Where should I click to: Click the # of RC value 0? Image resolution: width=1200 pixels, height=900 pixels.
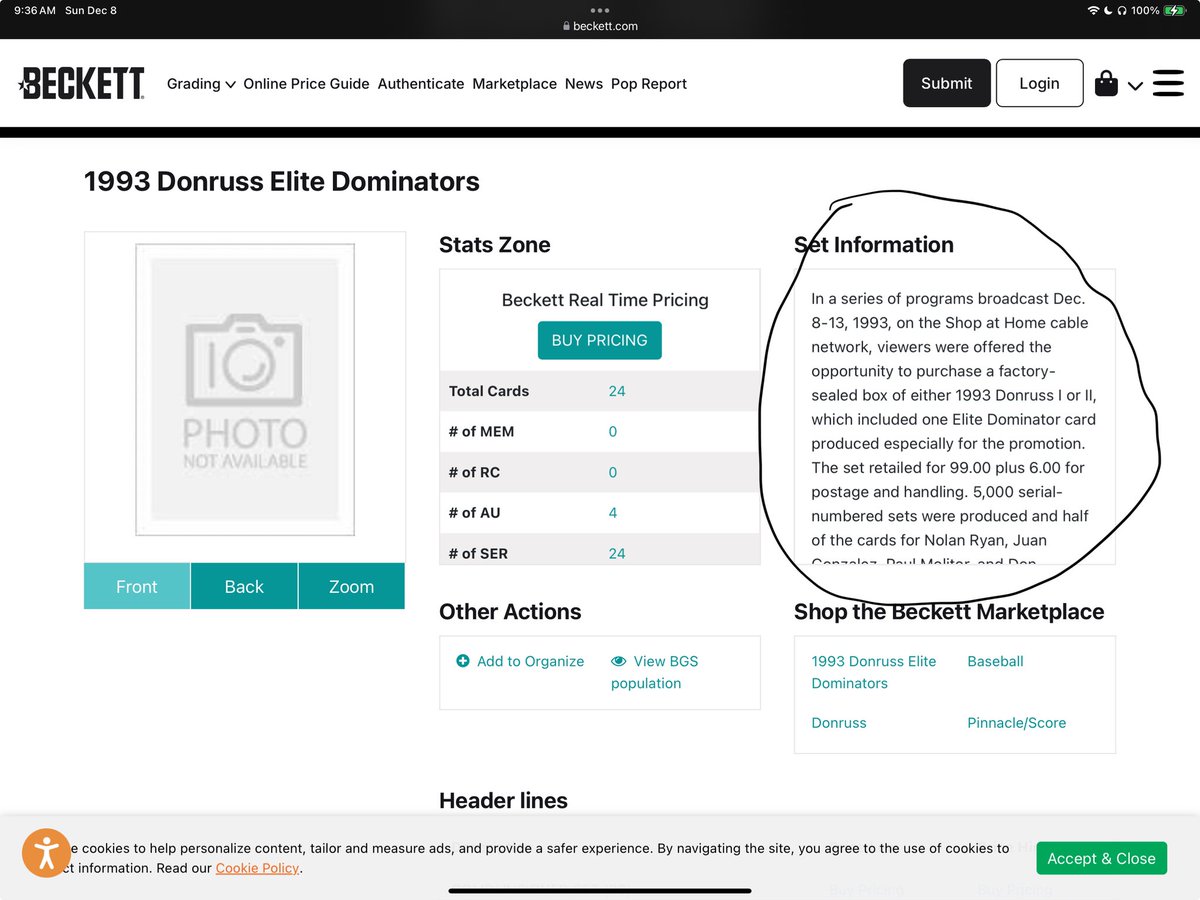(613, 472)
